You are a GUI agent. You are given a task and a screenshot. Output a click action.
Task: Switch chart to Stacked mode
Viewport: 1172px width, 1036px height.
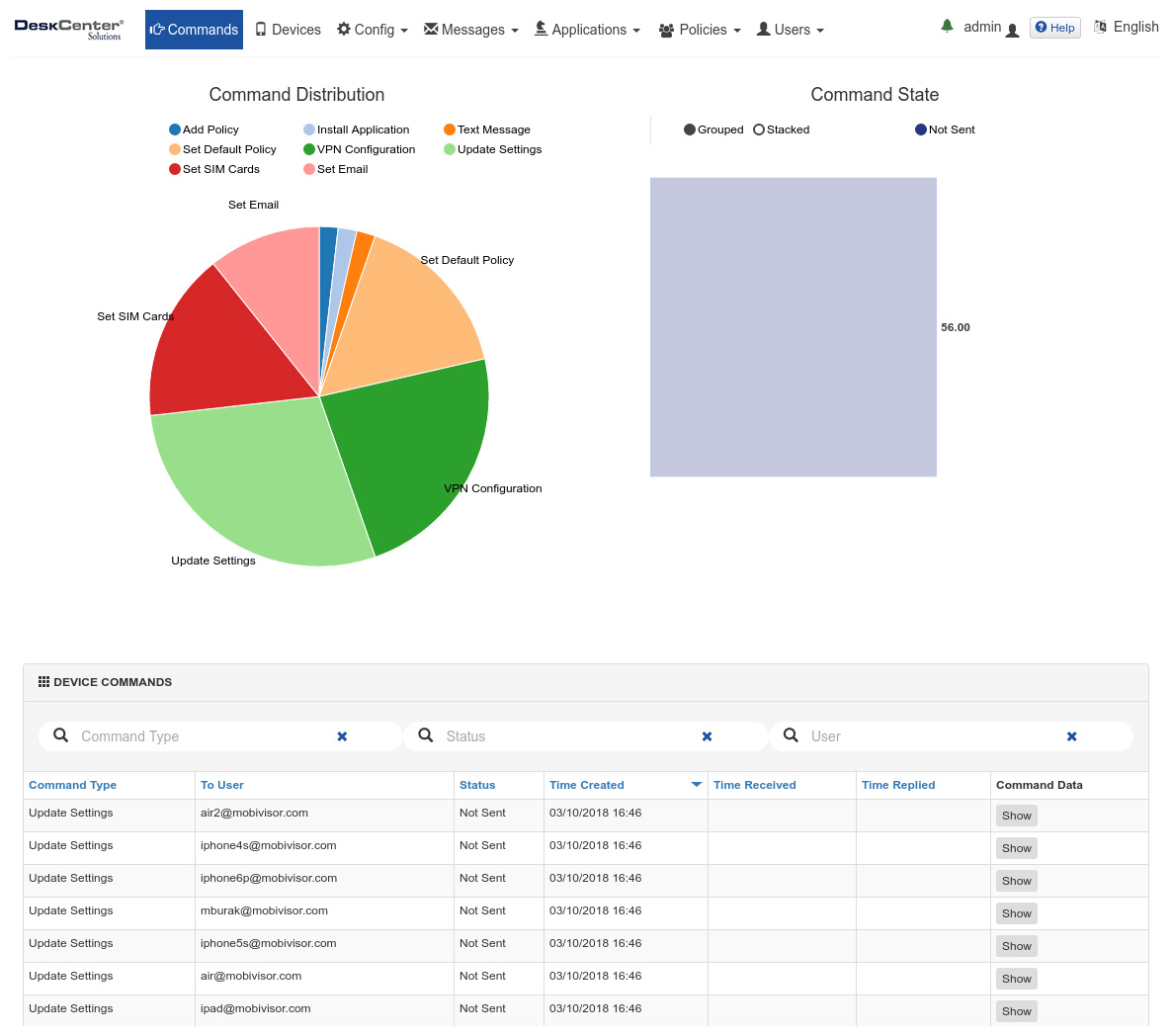point(759,129)
